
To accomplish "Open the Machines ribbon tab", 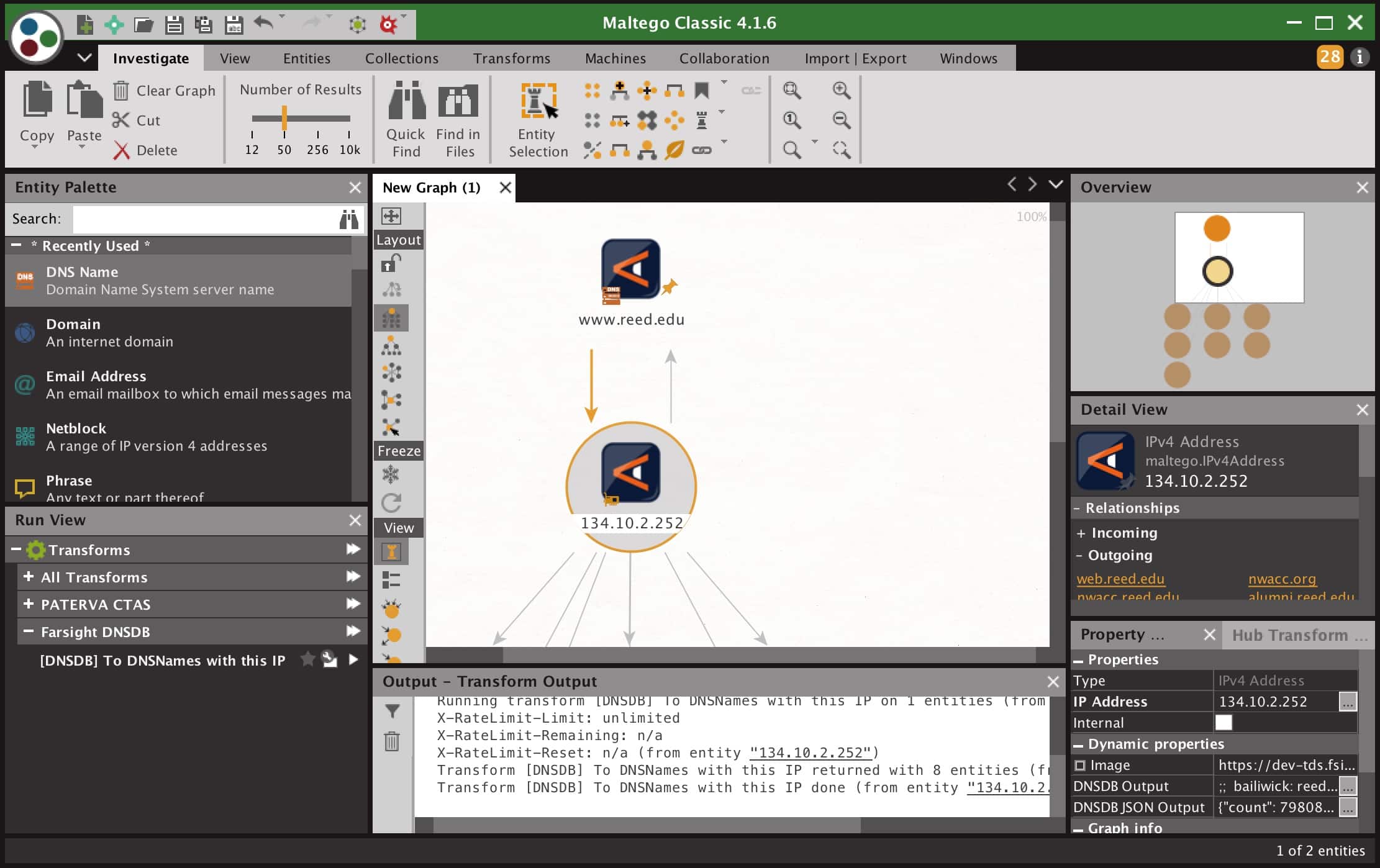I will point(615,58).
